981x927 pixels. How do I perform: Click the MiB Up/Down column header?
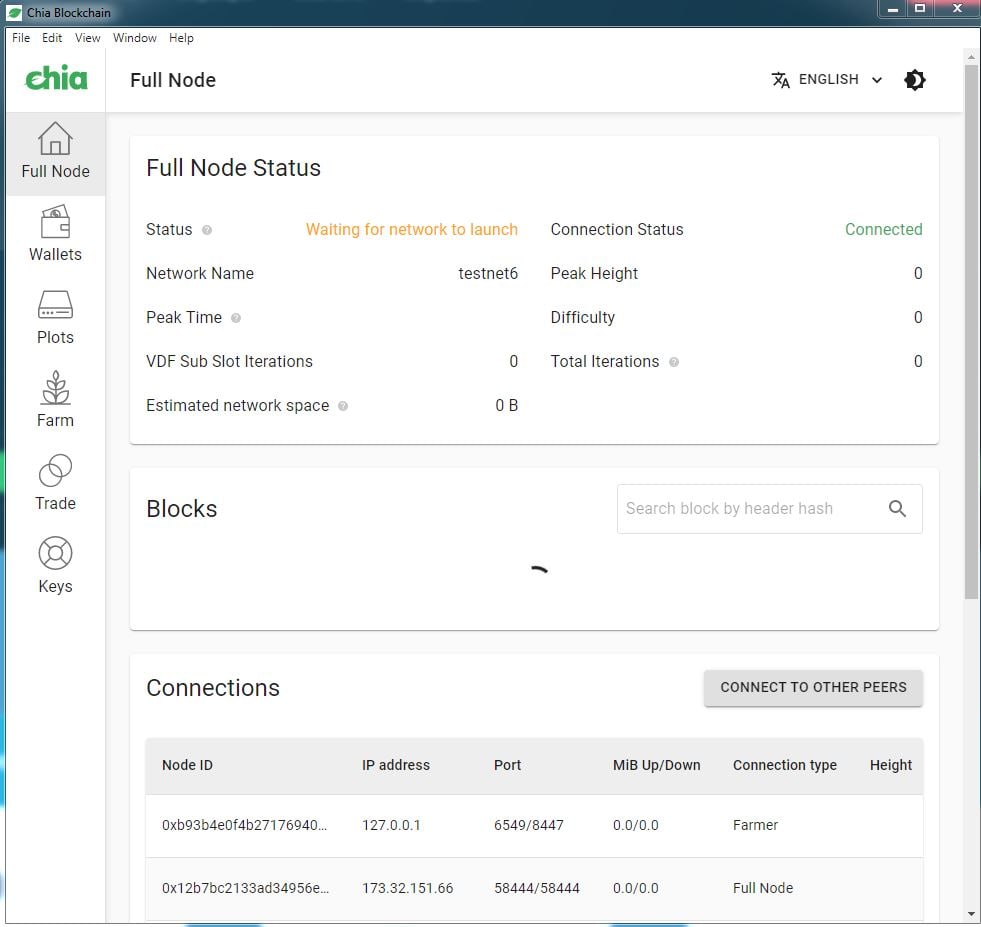click(x=656, y=765)
